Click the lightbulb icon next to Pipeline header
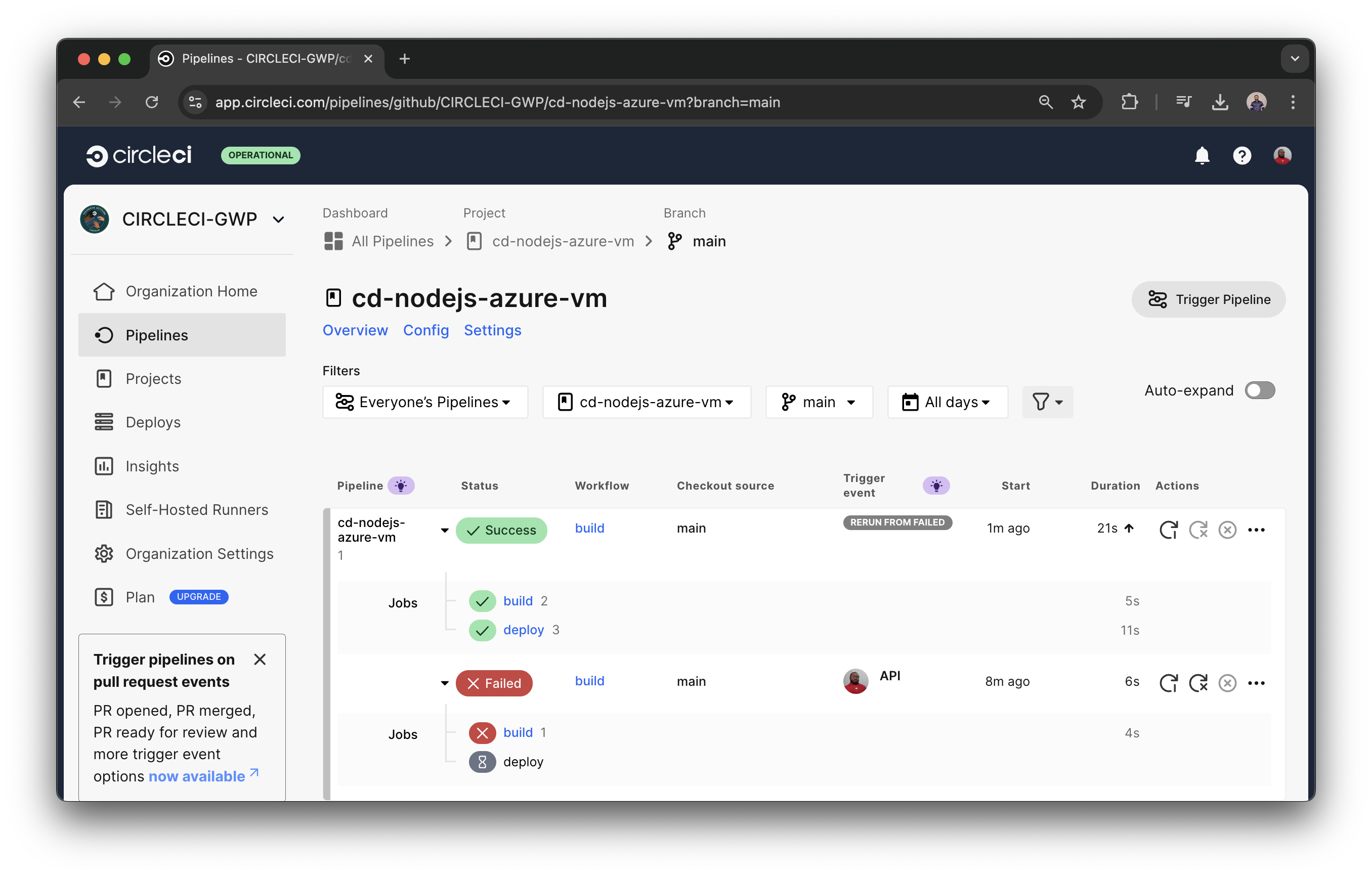Screen dimensions: 1372x876 (x=401, y=485)
